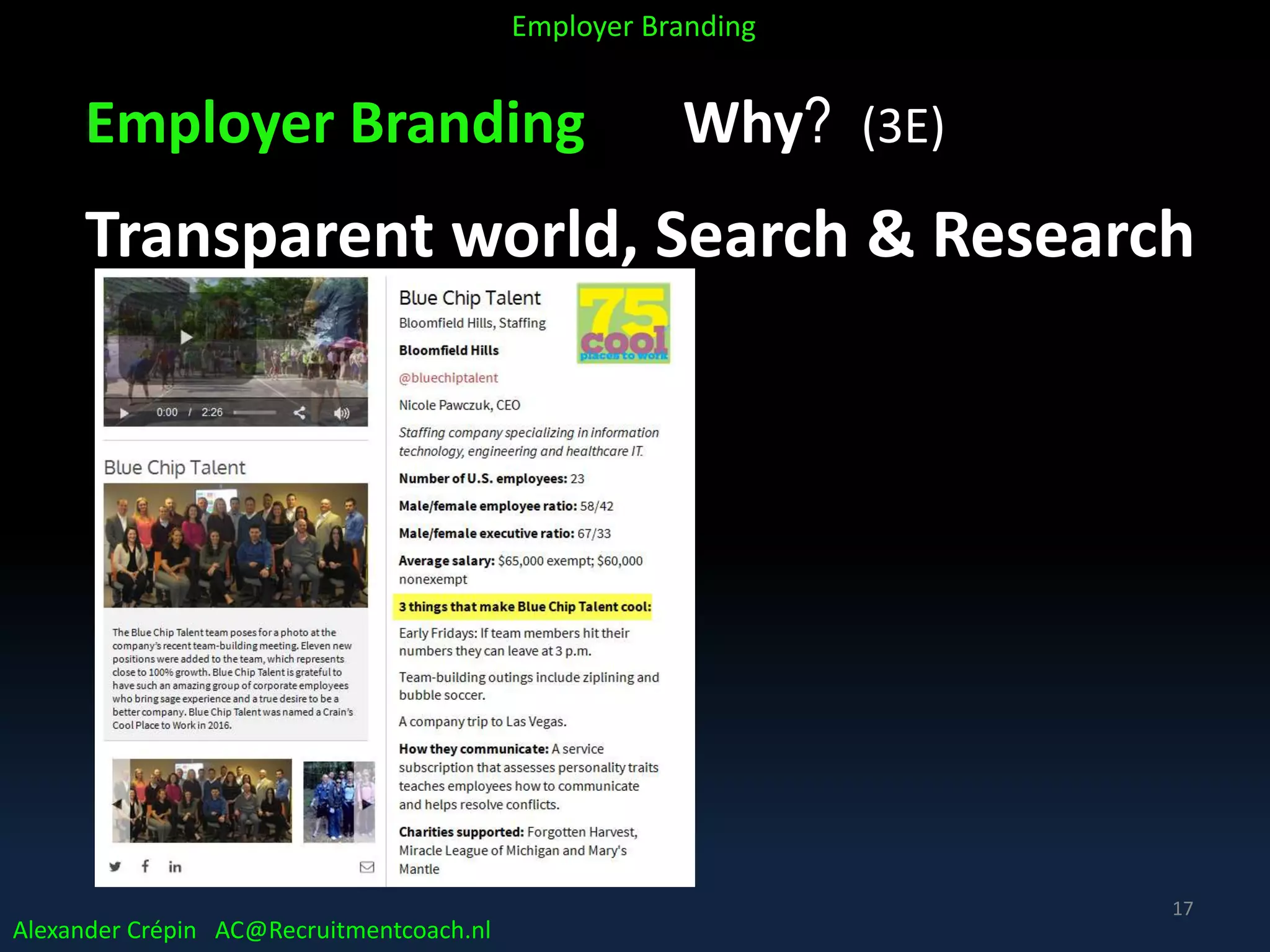Screen dimensions: 1270x952
Task: Click the 'Charities supported' paragraph
Action: (518, 850)
